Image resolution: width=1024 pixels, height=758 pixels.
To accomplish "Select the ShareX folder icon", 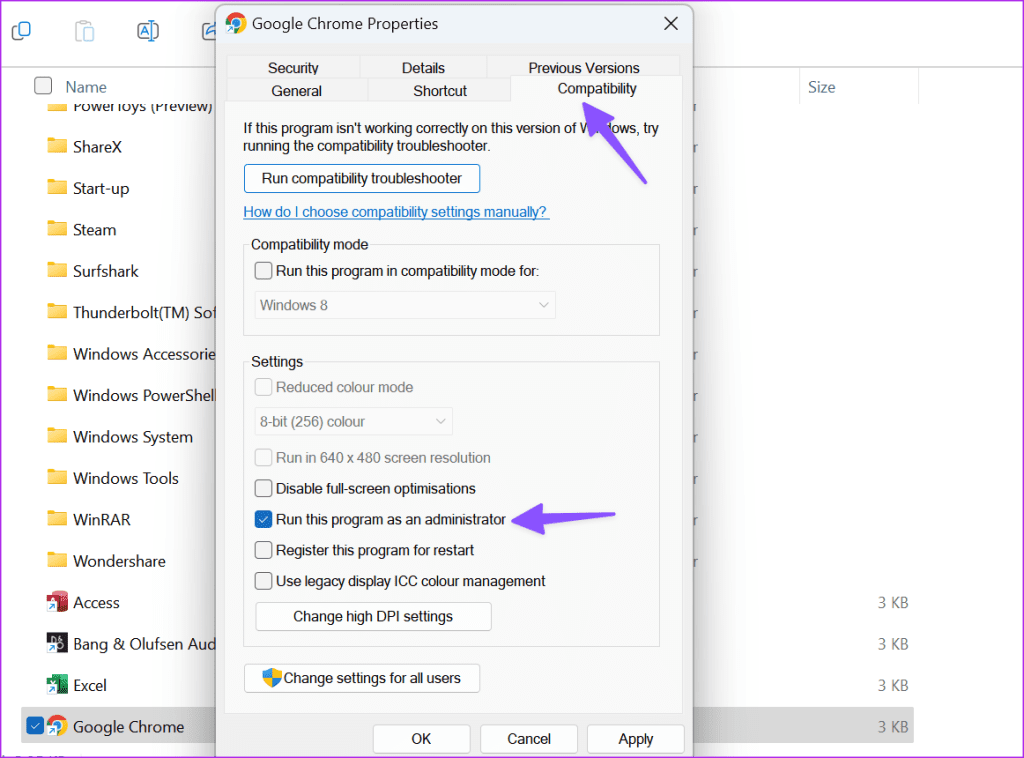I will (57, 146).
